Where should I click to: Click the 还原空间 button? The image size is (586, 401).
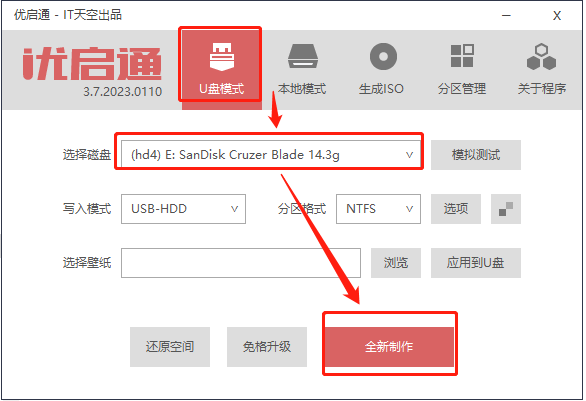coord(170,347)
